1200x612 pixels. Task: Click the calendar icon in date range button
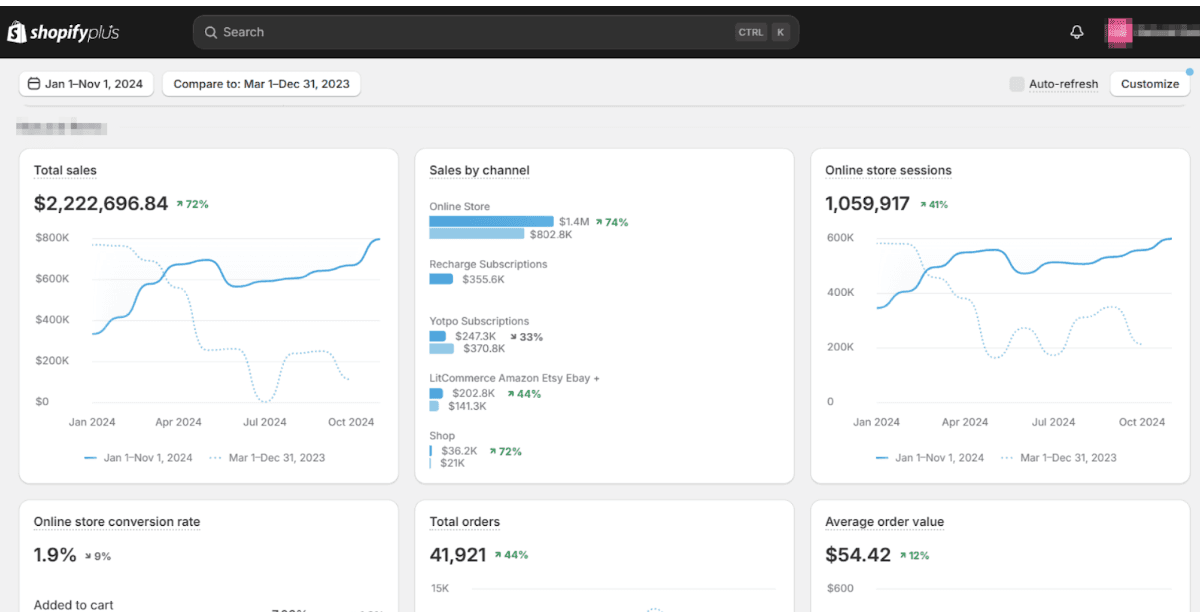click(34, 84)
